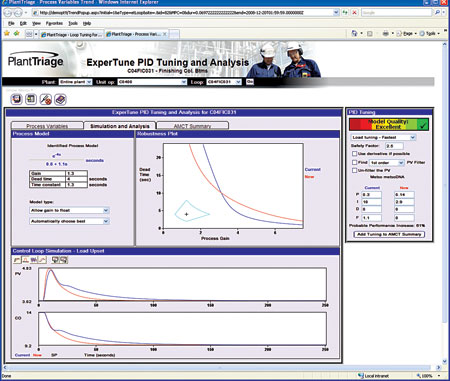450x381 pixels.
Task: Click the Safety Factor input field
Action: pyautogui.click(x=394, y=146)
